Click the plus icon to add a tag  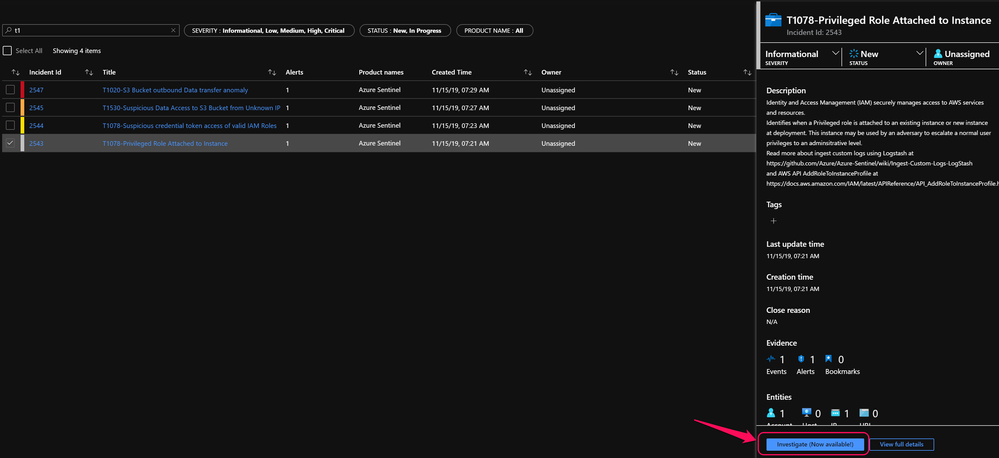tap(773, 221)
